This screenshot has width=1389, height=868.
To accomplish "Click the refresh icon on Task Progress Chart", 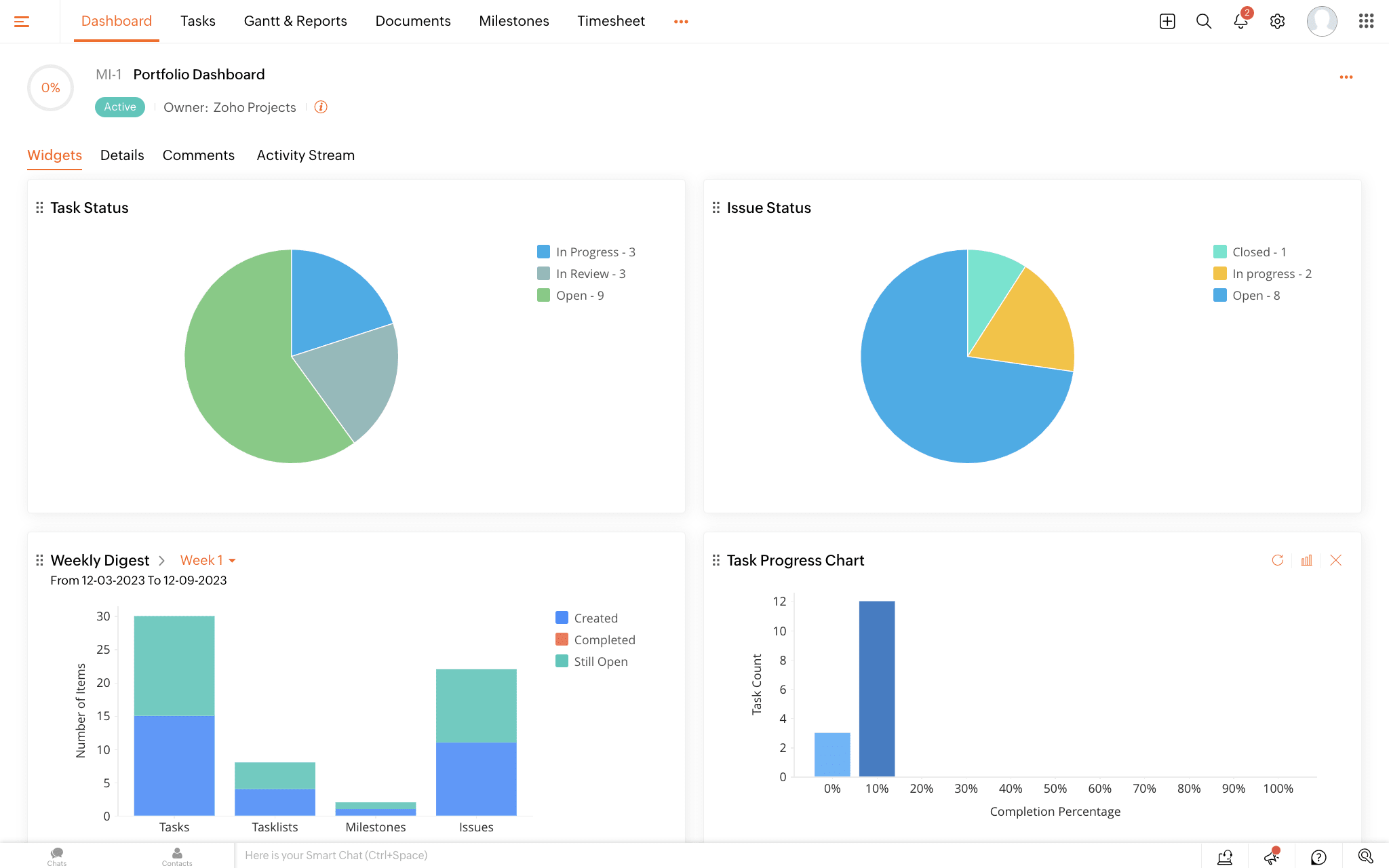I will tap(1277, 560).
